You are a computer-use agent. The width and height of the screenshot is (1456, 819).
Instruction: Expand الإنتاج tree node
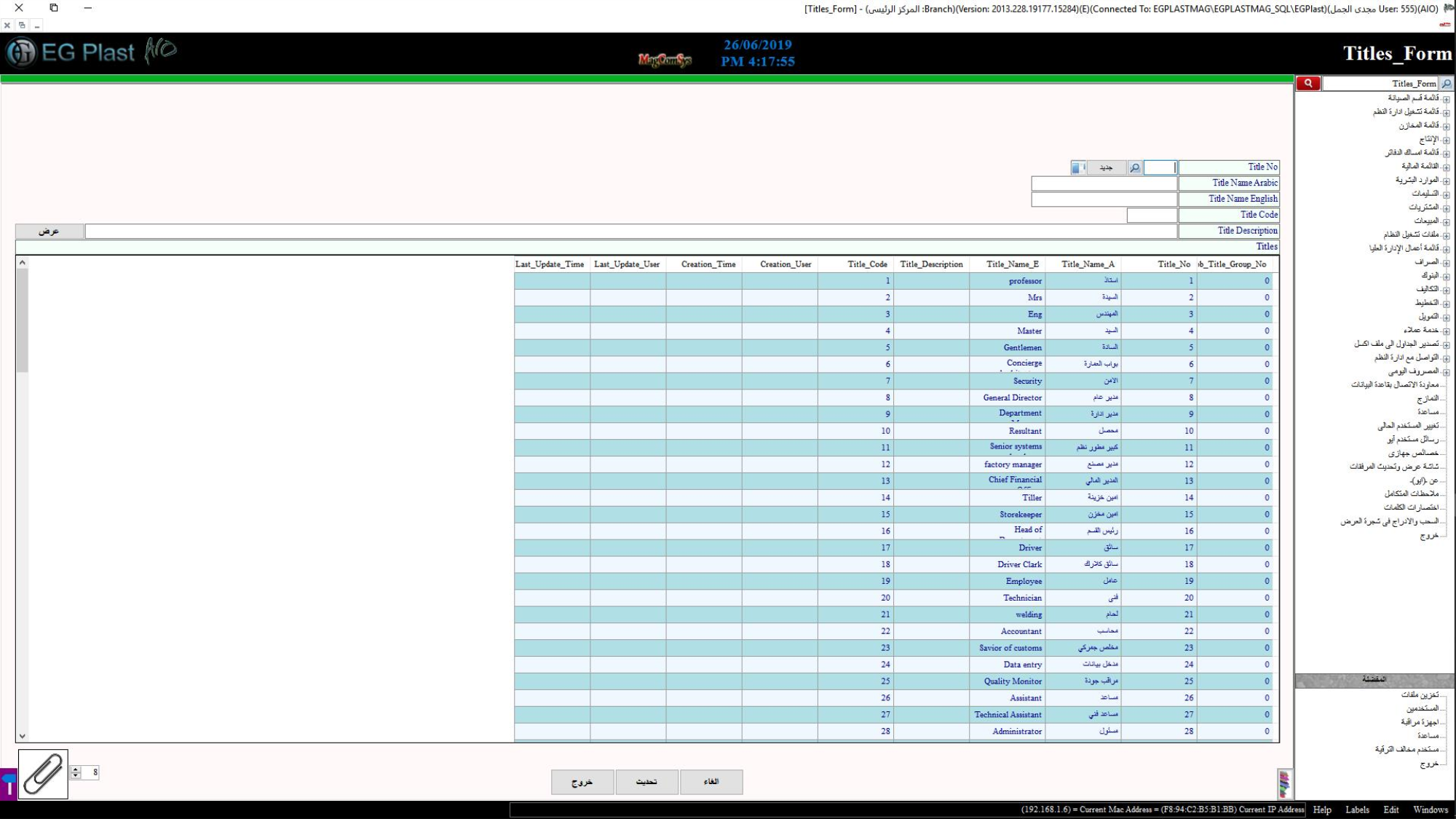pyautogui.click(x=1447, y=140)
